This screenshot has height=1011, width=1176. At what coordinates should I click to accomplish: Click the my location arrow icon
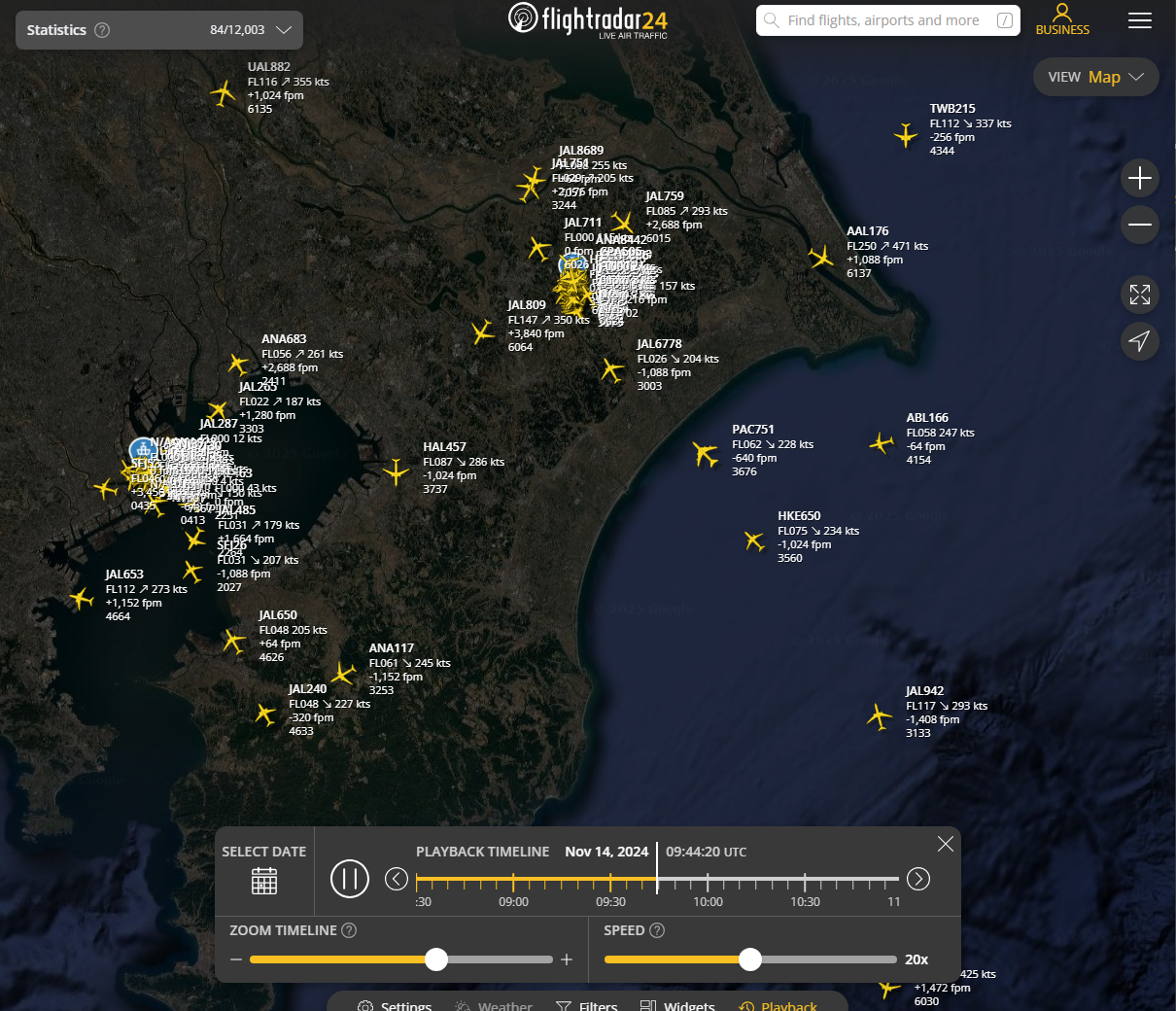coord(1139,340)
